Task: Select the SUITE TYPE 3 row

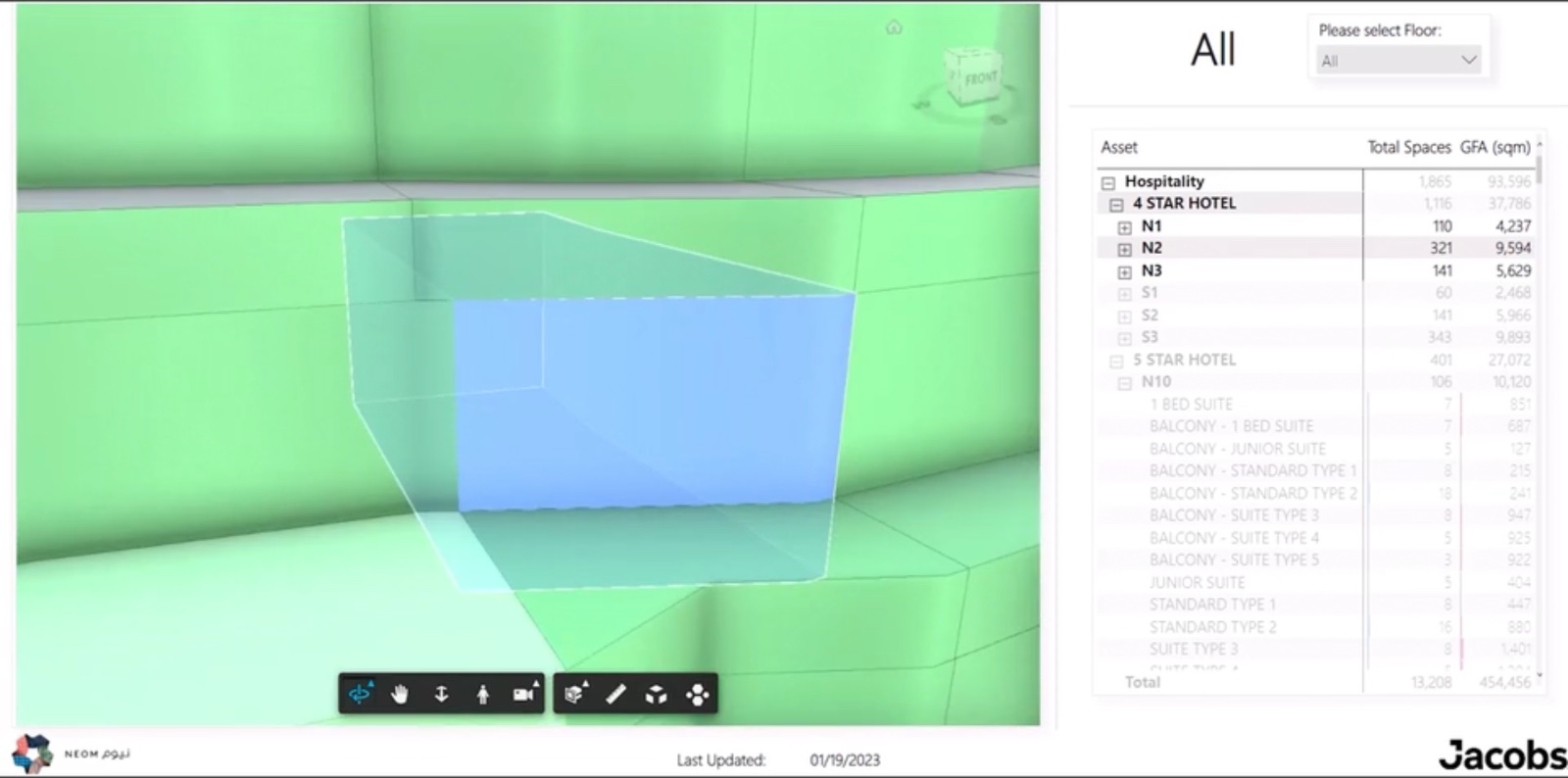Action: click(x=1194, y=649)
